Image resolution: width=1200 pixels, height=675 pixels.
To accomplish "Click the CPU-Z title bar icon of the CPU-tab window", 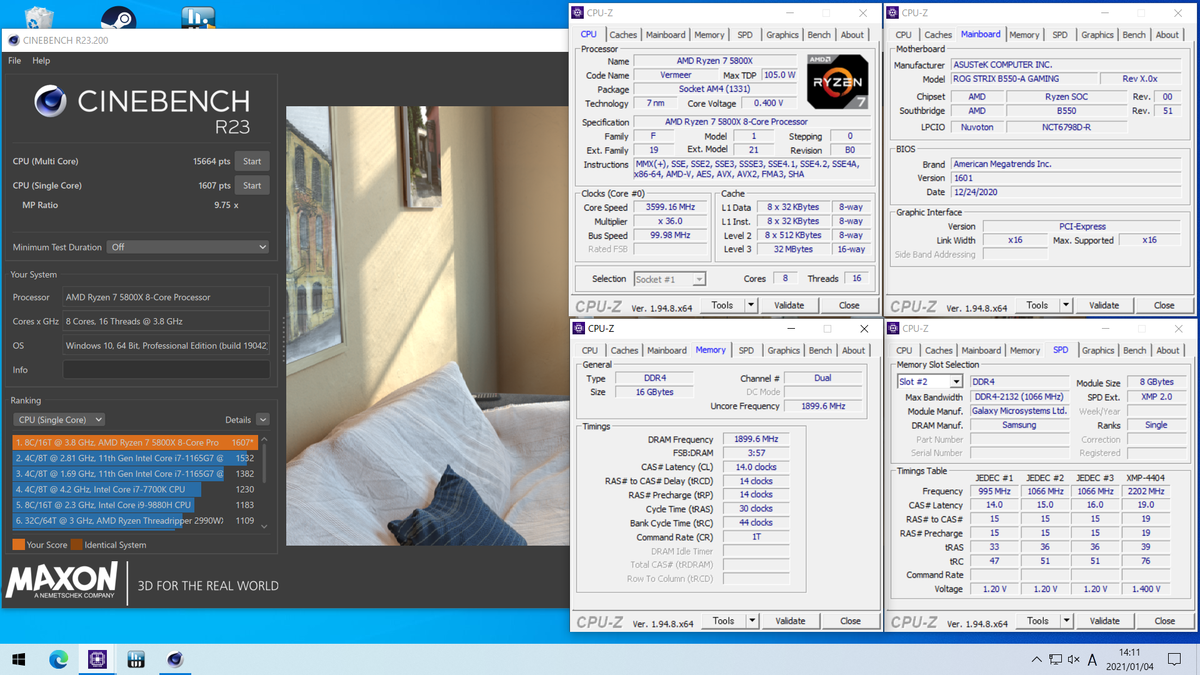I will 578,12.
